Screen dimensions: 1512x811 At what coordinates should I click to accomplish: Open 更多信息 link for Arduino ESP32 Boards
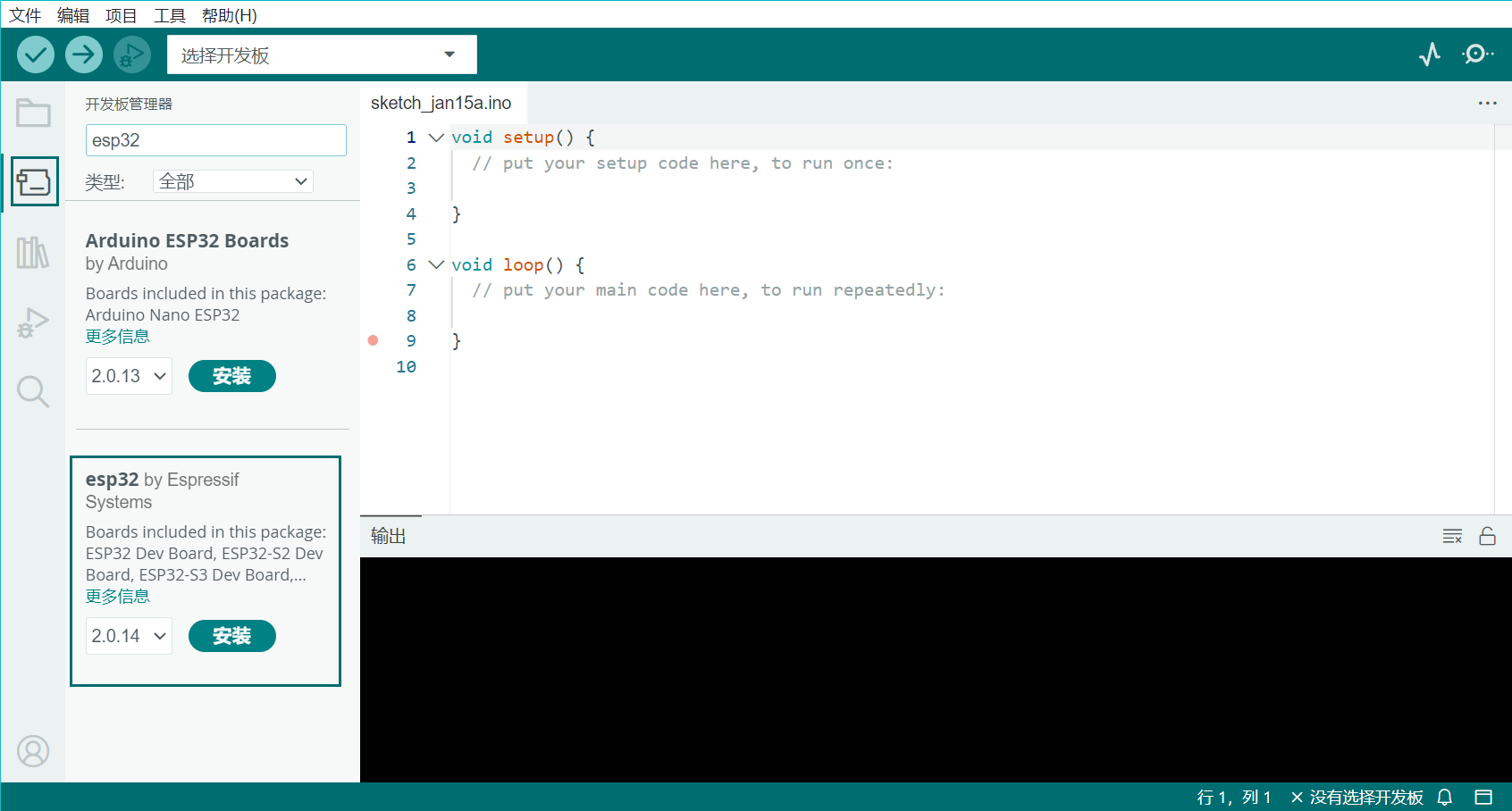point(117,337)
